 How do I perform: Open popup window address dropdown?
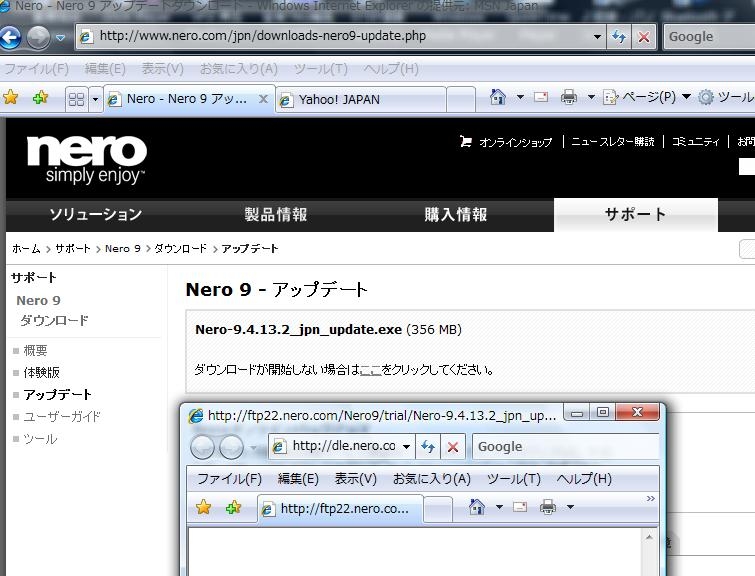pos(406,446)
